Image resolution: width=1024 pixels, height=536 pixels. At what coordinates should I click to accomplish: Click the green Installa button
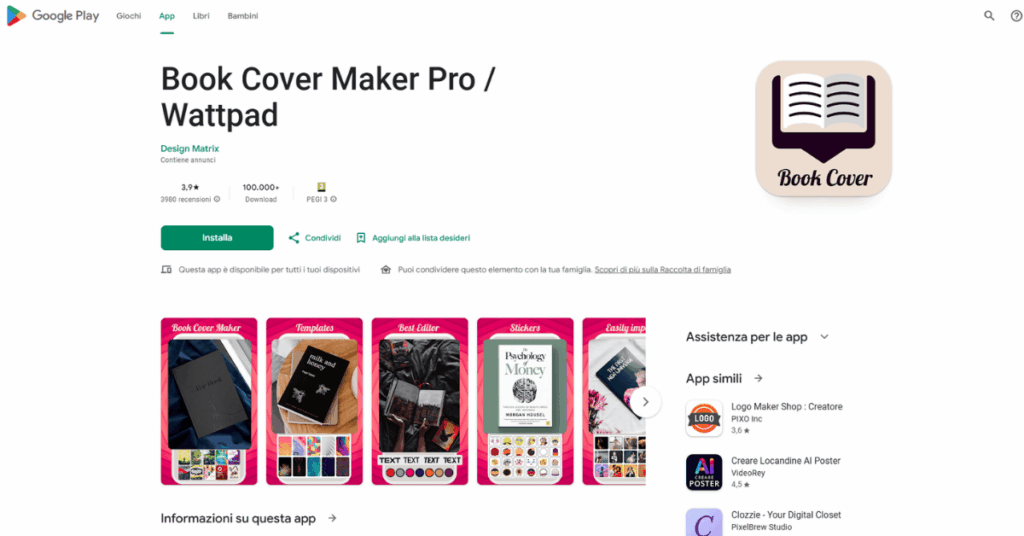(217, 238)
